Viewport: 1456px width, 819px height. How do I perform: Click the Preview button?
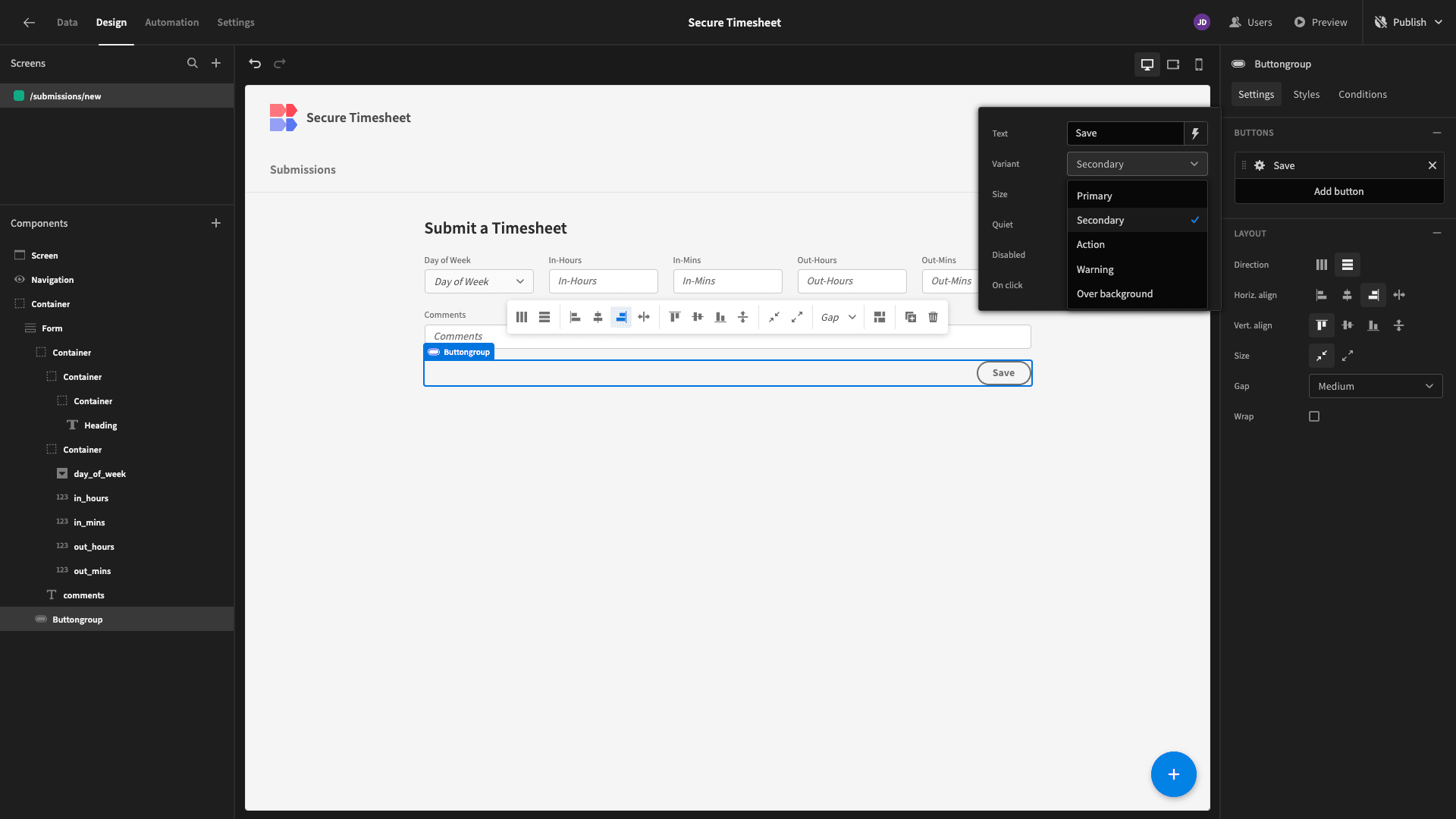1320,23
